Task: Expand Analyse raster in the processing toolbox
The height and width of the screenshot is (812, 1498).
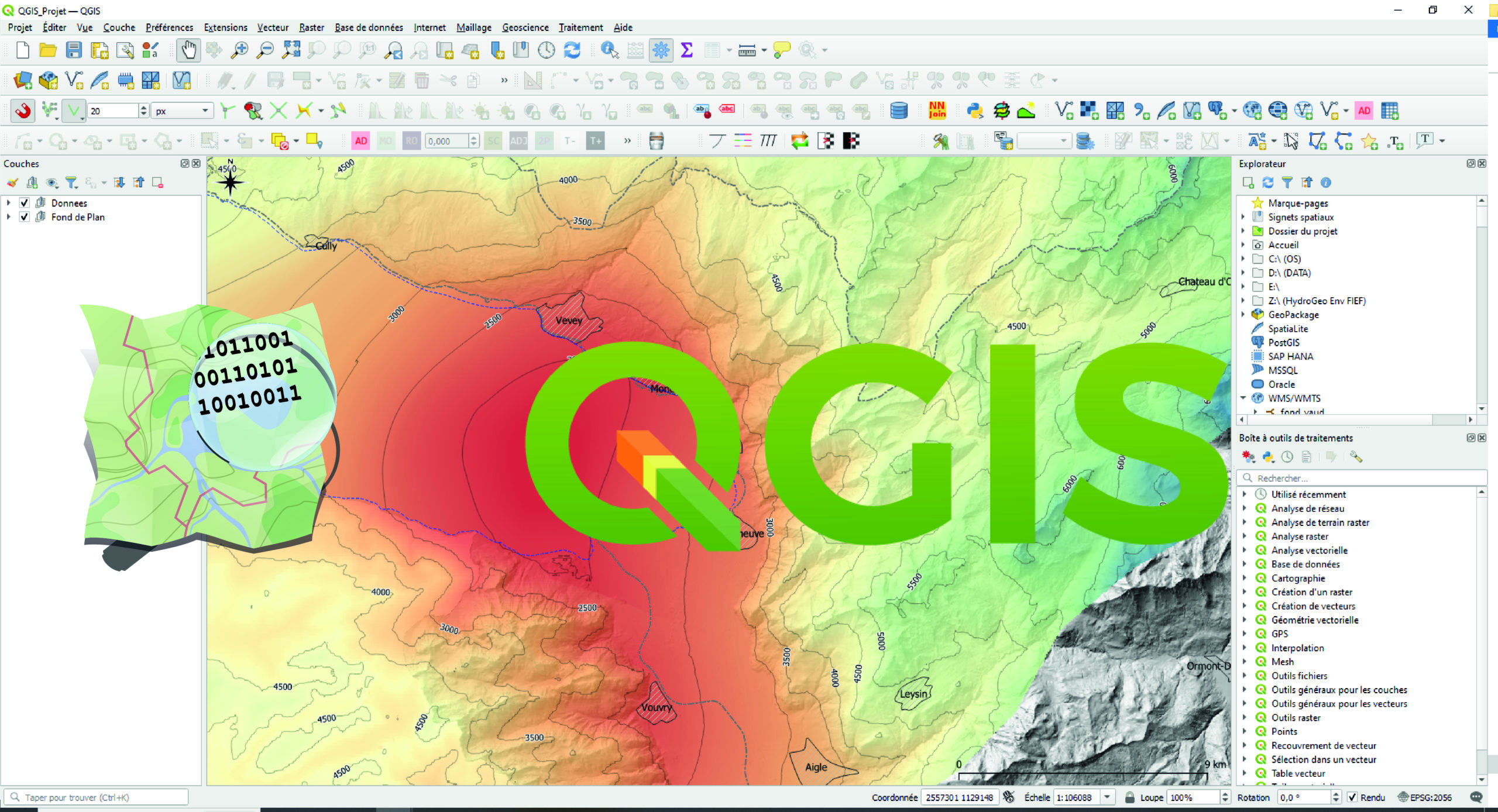Action: point(1244,536)
